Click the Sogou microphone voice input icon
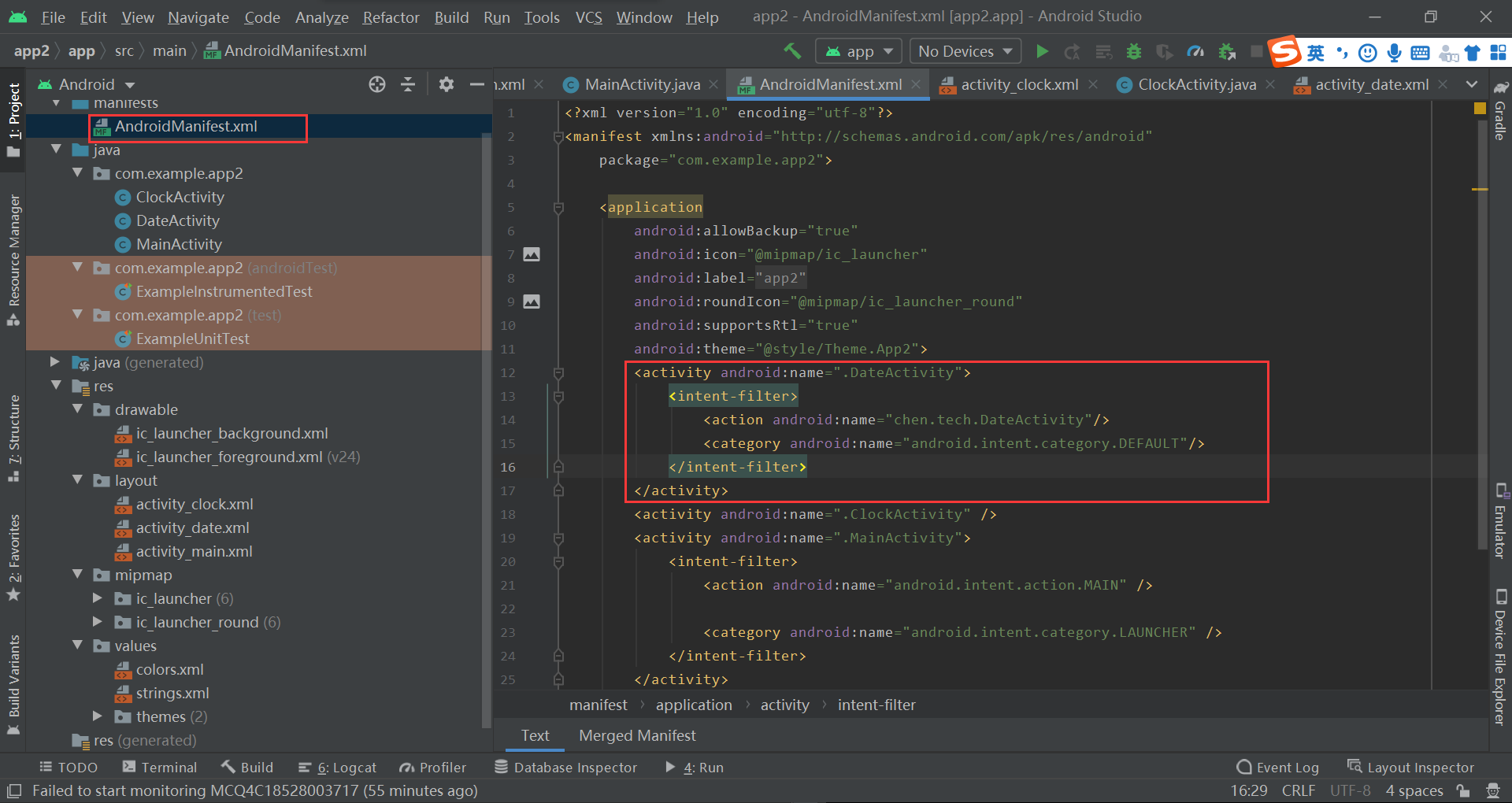Screen dimensions: 1512x803 point(1395,53)
